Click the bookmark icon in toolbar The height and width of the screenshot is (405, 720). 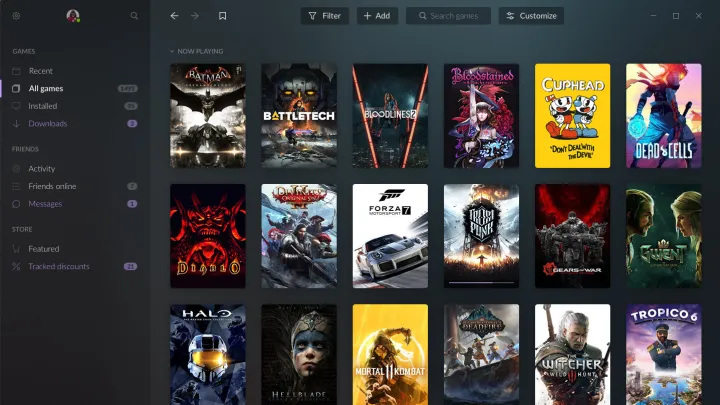pos(222,16)
